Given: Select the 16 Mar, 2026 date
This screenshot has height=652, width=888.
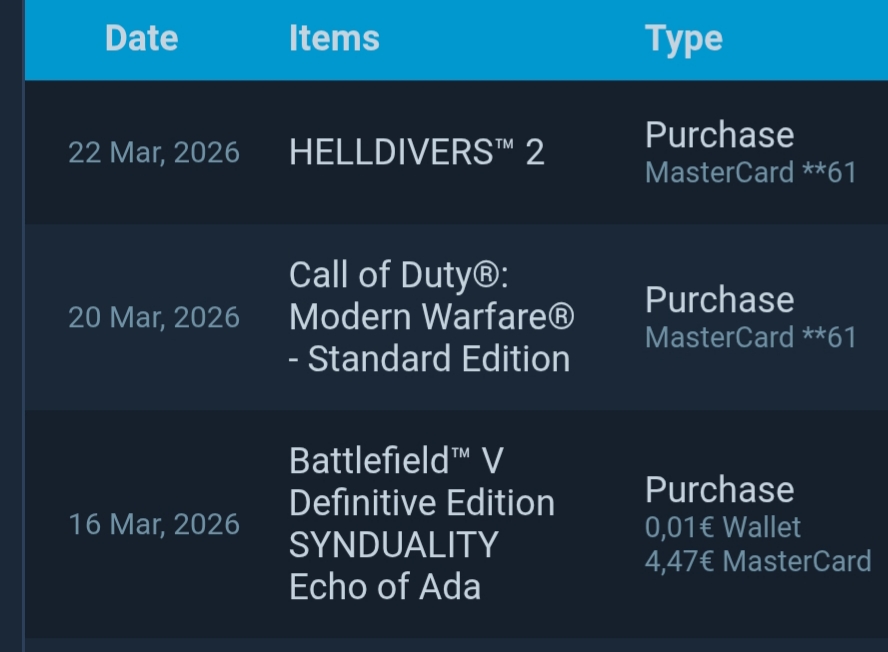Looking at the screenshot, I should click(x=154, y=525).
